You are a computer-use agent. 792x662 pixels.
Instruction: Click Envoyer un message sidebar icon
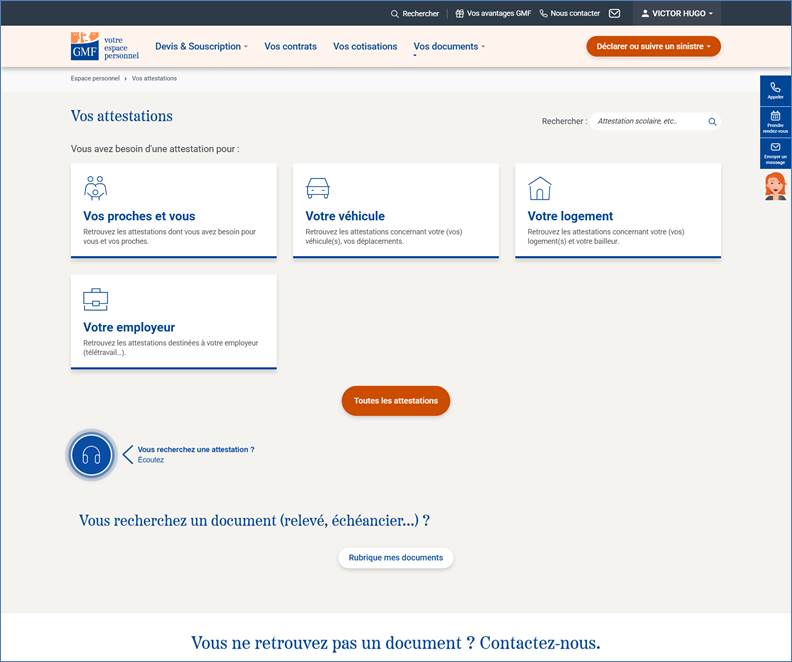coord(775,152)
